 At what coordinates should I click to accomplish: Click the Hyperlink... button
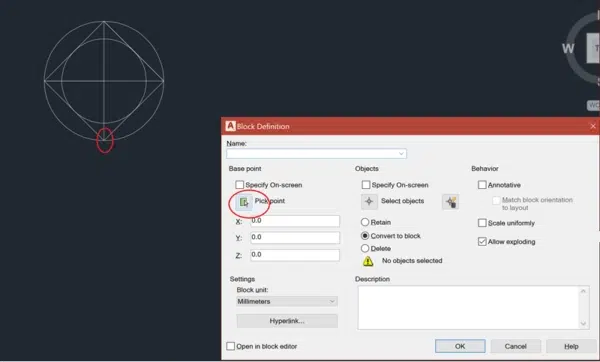pos(287,321)
